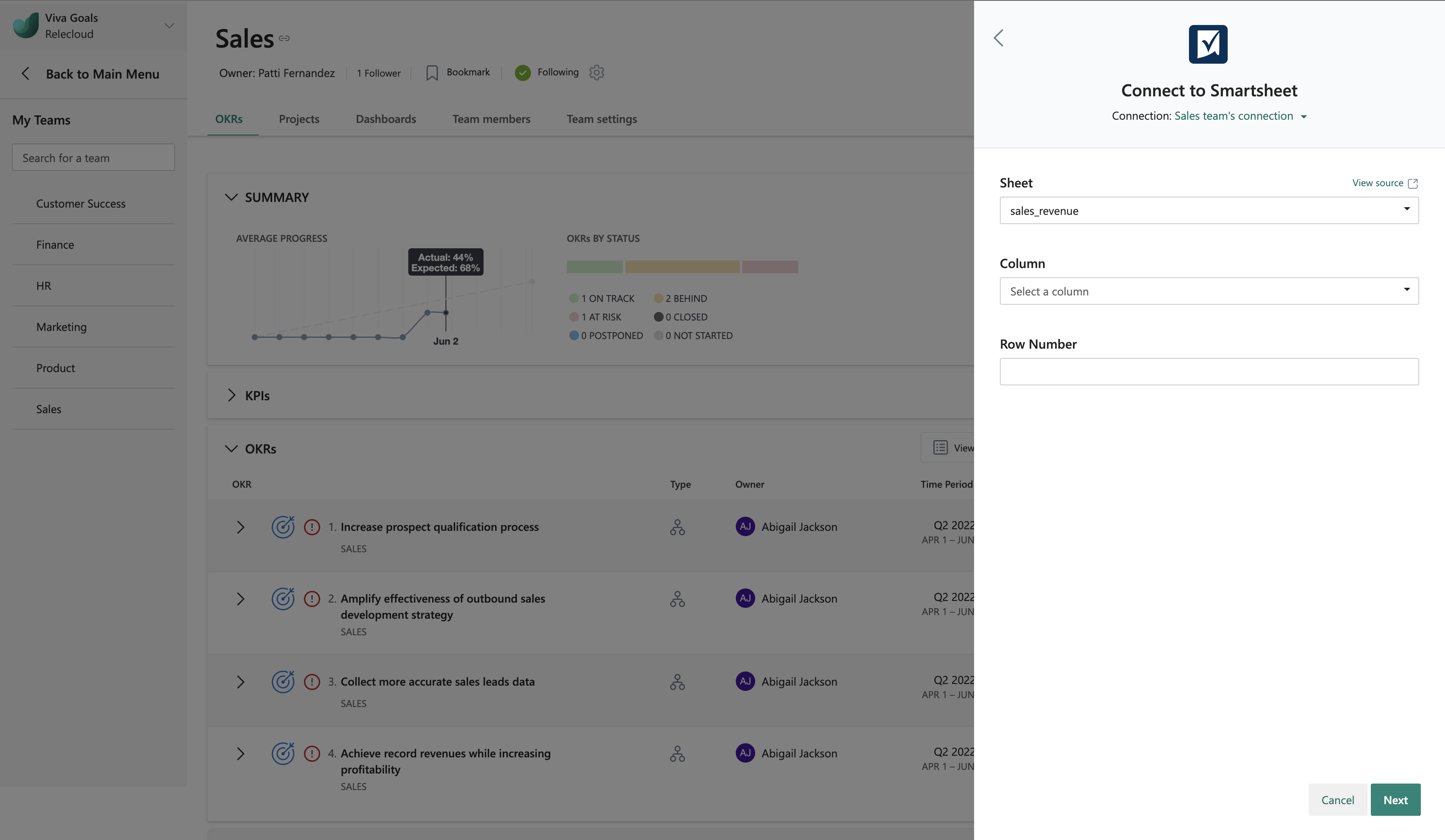Expand the KPIs section
This screenshot has width=1445, height=840.
coord(231,395)
